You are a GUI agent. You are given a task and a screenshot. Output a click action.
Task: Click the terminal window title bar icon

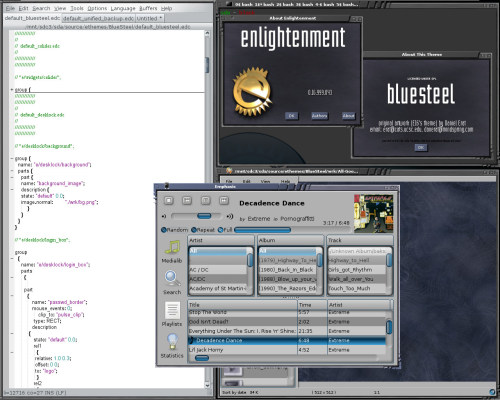[229, 4]
